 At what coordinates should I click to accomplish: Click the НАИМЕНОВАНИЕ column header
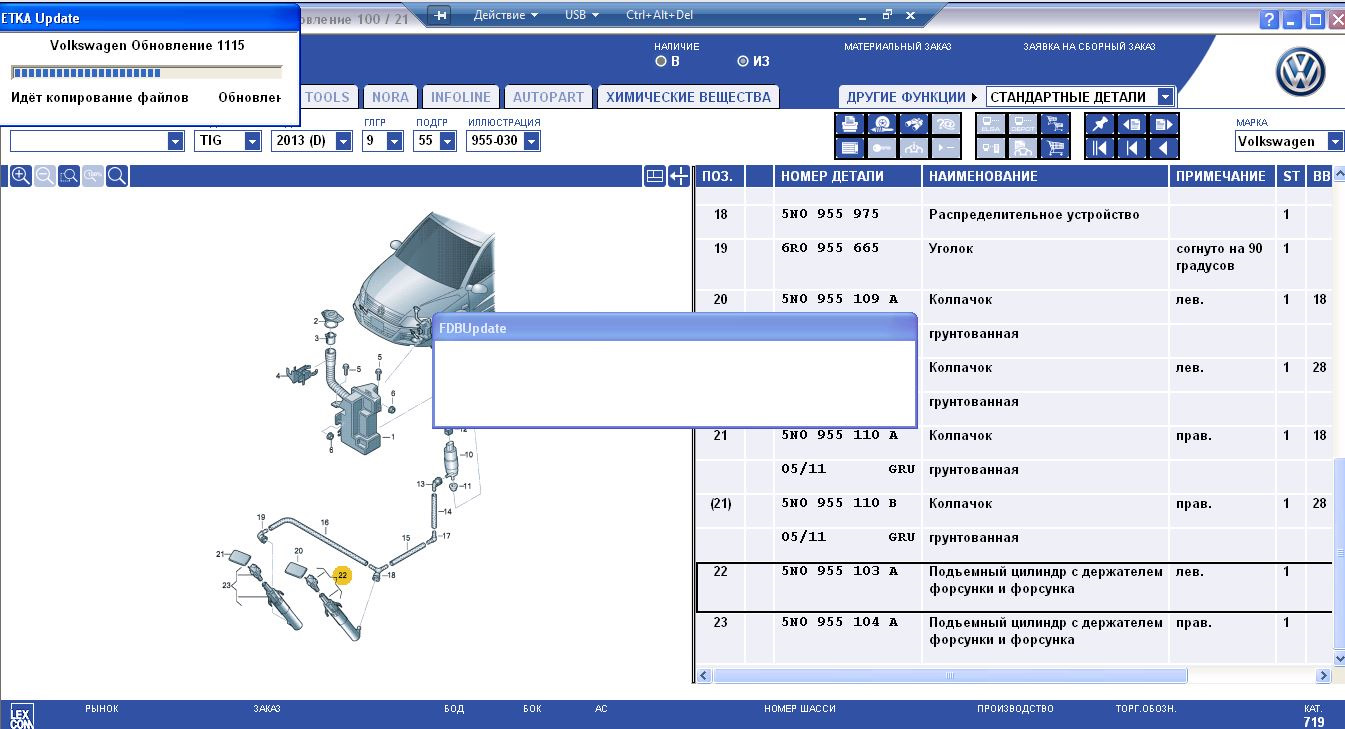[1045, 176]
